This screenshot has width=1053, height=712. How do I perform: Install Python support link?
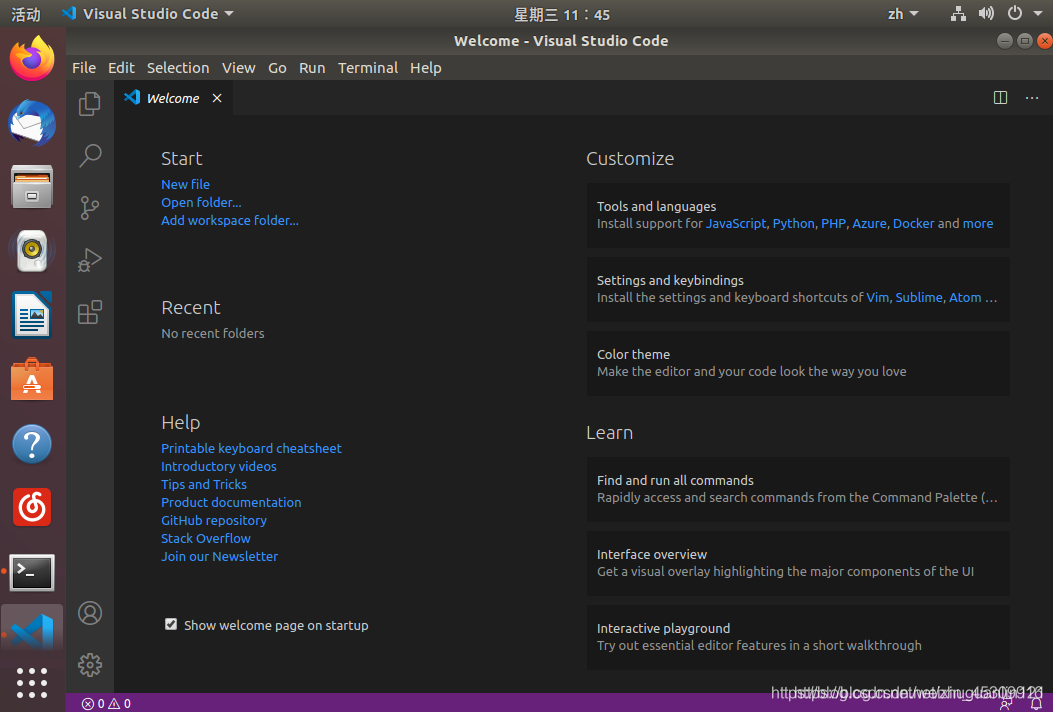pos(794,224)
